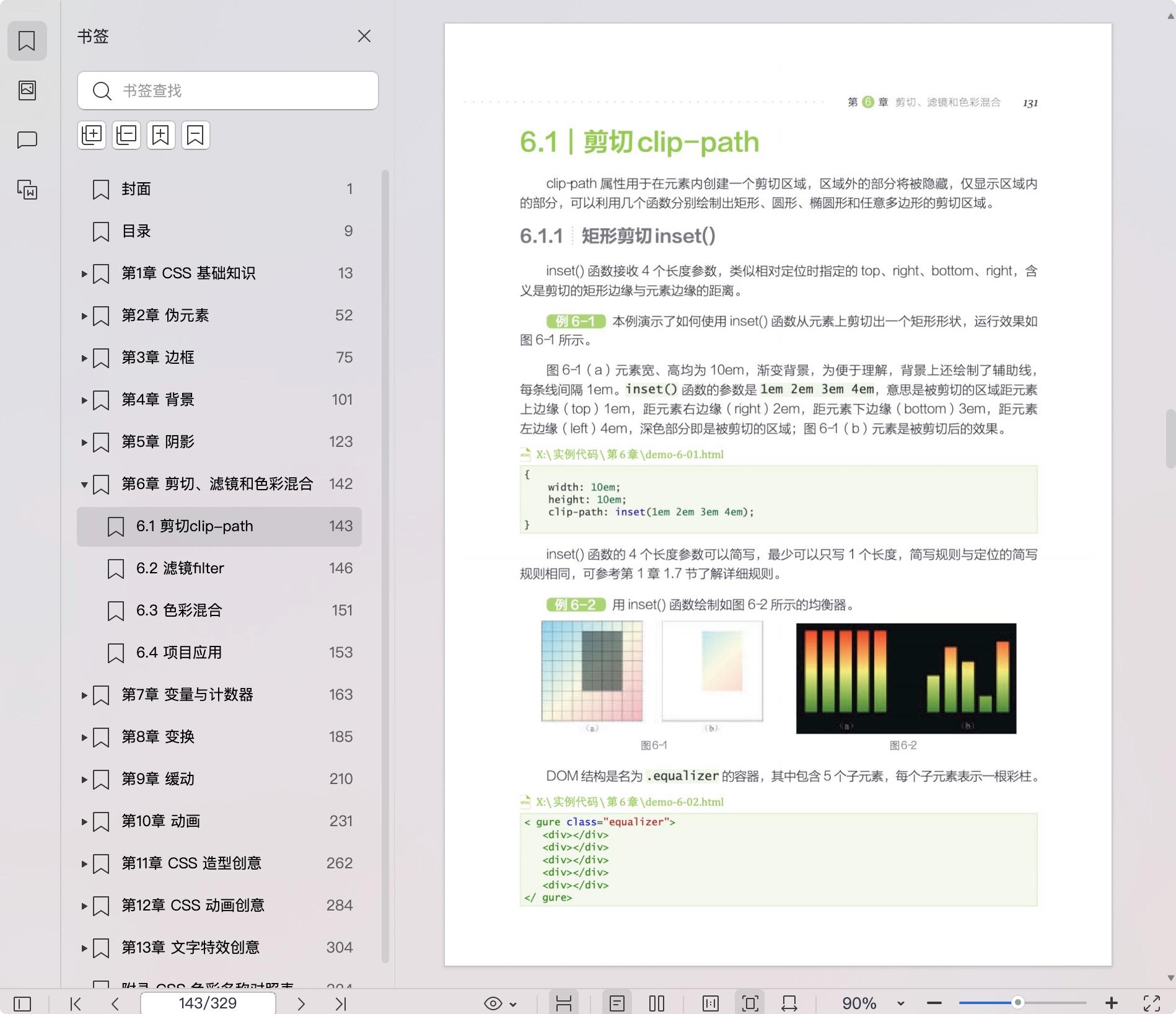
Task: Expand 第8章 变换 chapter
Action: click(x=84, y=737)
